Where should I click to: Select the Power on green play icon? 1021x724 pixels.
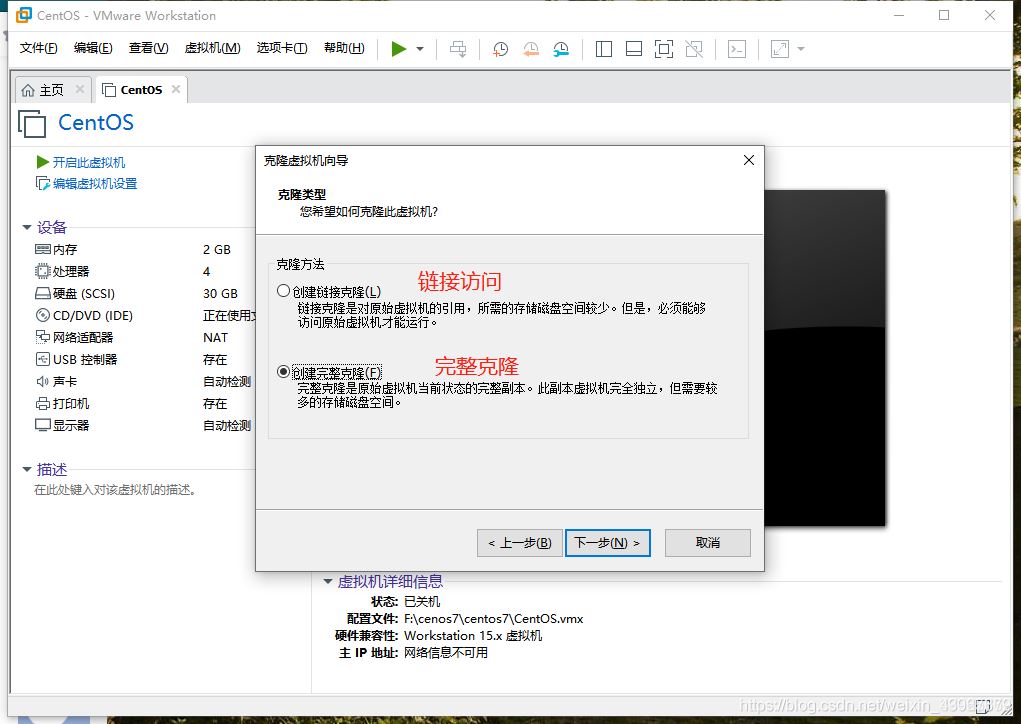[397, 48]
